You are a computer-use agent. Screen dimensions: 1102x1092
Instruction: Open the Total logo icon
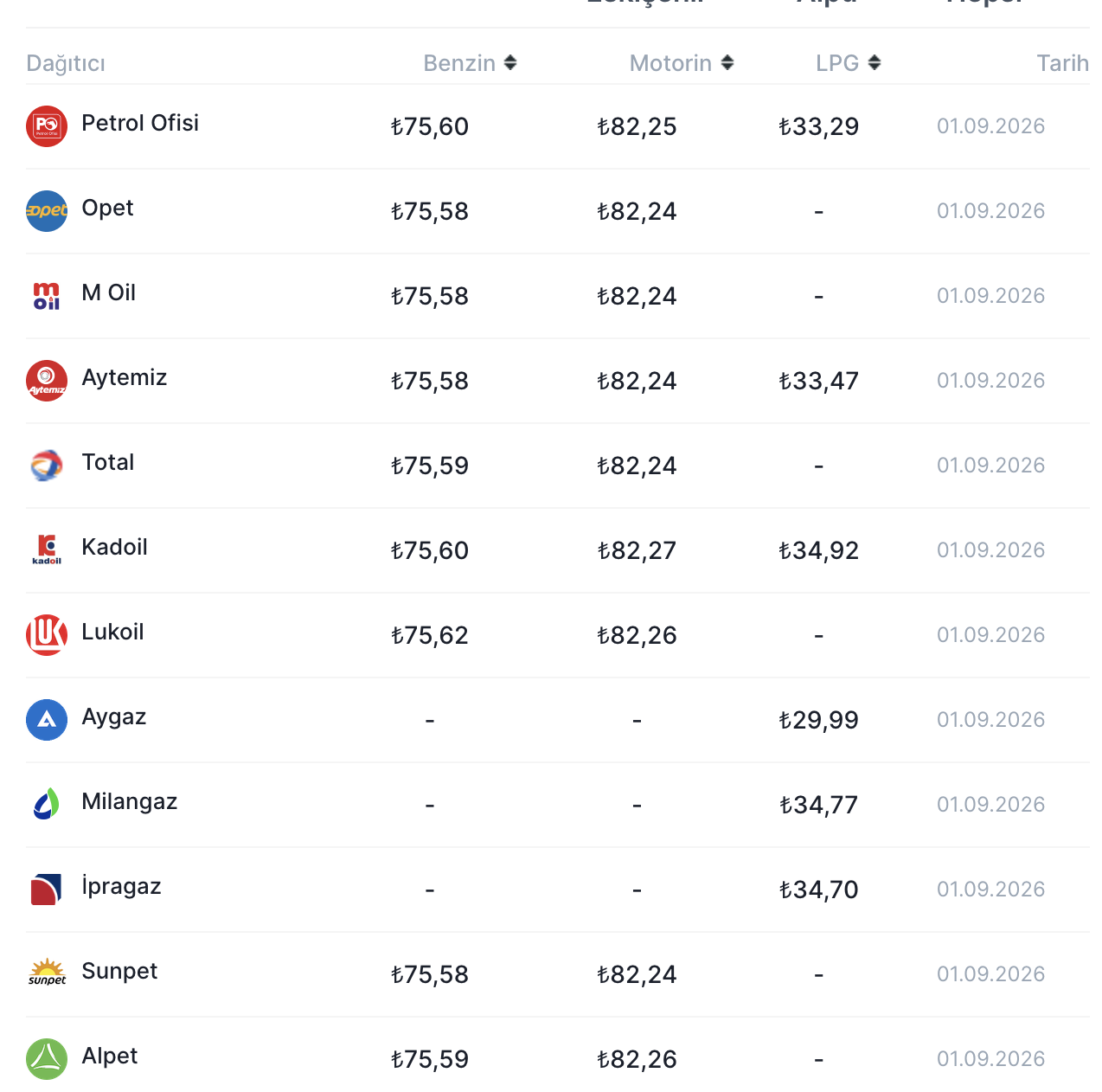click(x=47, y=466)
